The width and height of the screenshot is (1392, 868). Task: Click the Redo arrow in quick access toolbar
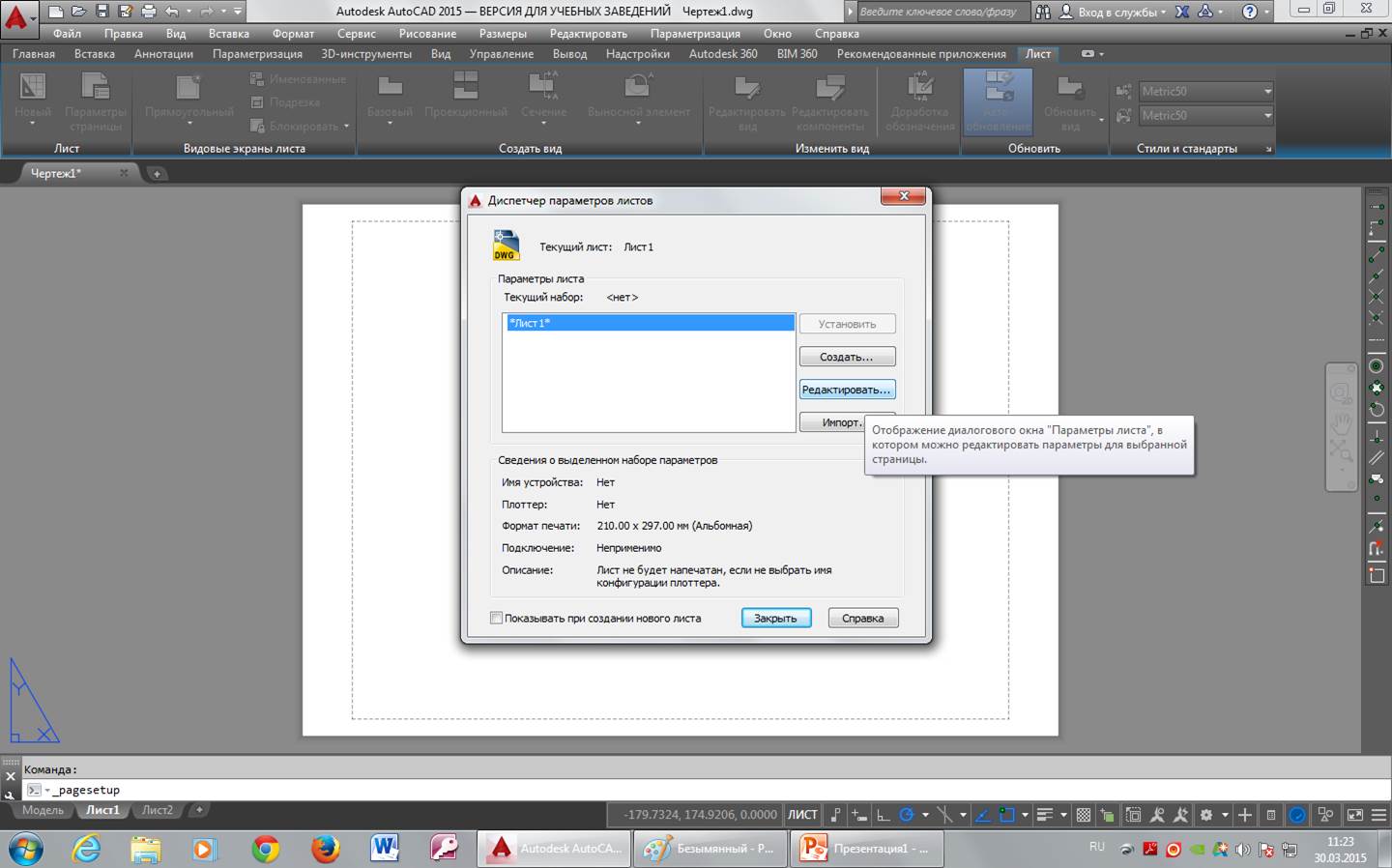(x=206, y=12)
